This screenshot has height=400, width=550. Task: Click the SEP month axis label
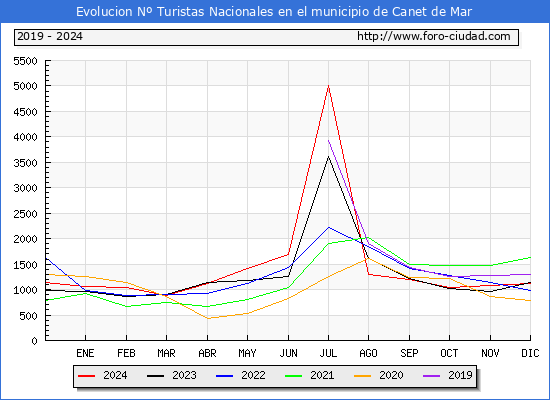(409, 353)
